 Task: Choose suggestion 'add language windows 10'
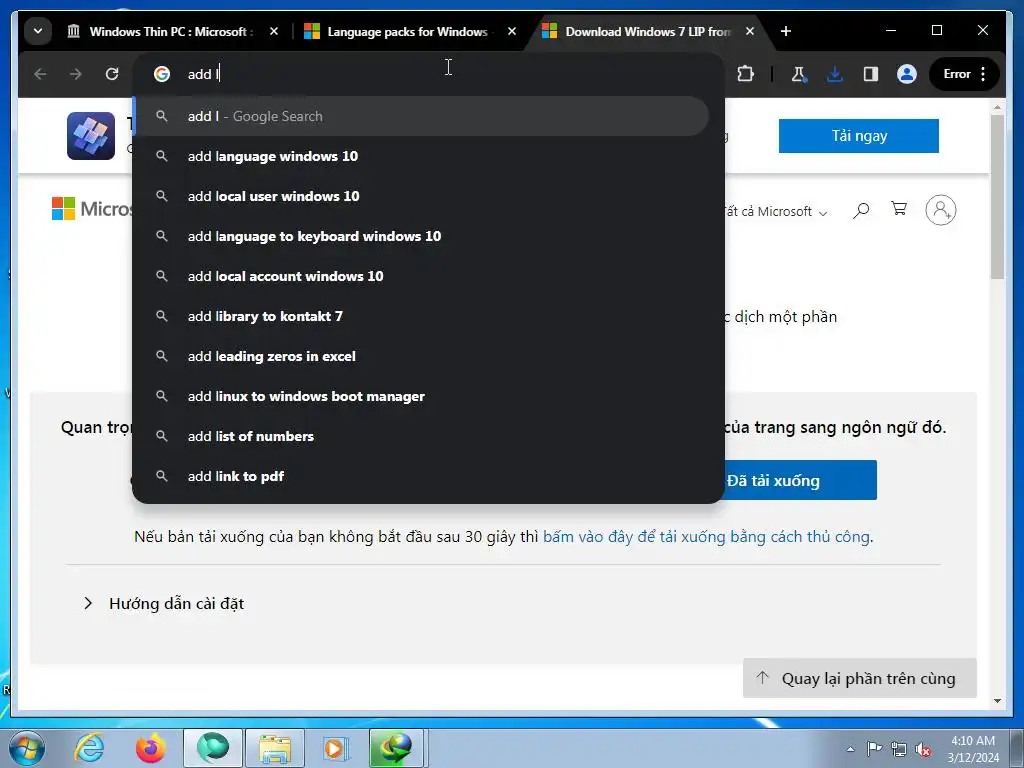pyautogui.click(x=421, y=156)
